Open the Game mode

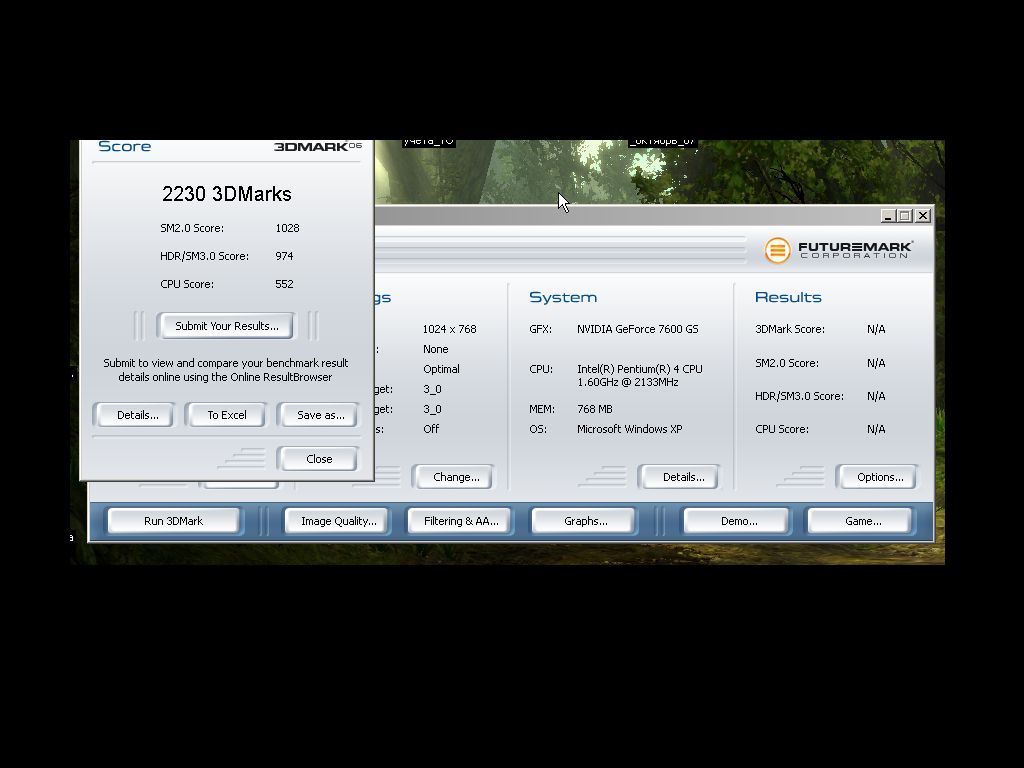(x=861, y=521)
